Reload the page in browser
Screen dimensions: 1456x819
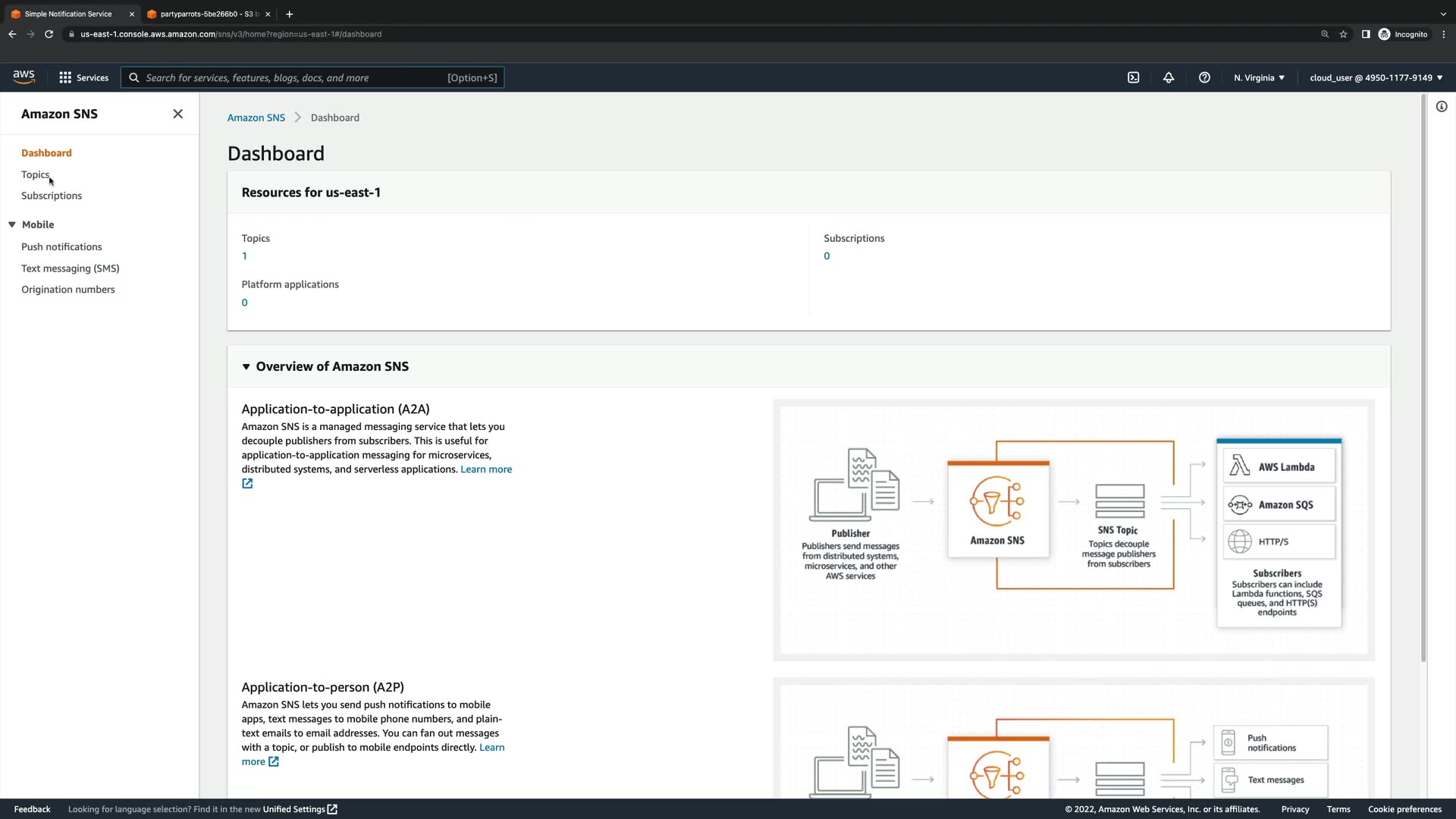pos(49,34)
